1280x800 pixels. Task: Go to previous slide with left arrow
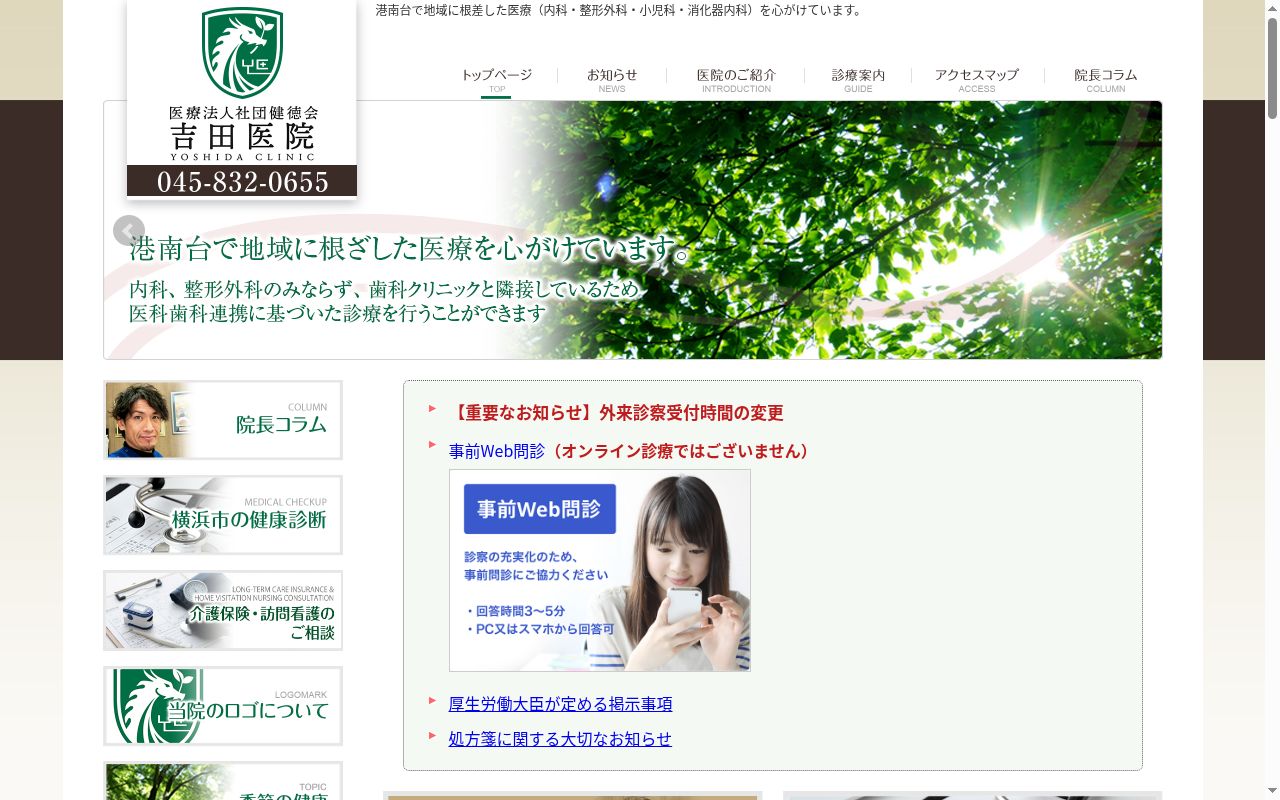pyautogui.click(x=129, y=231)
